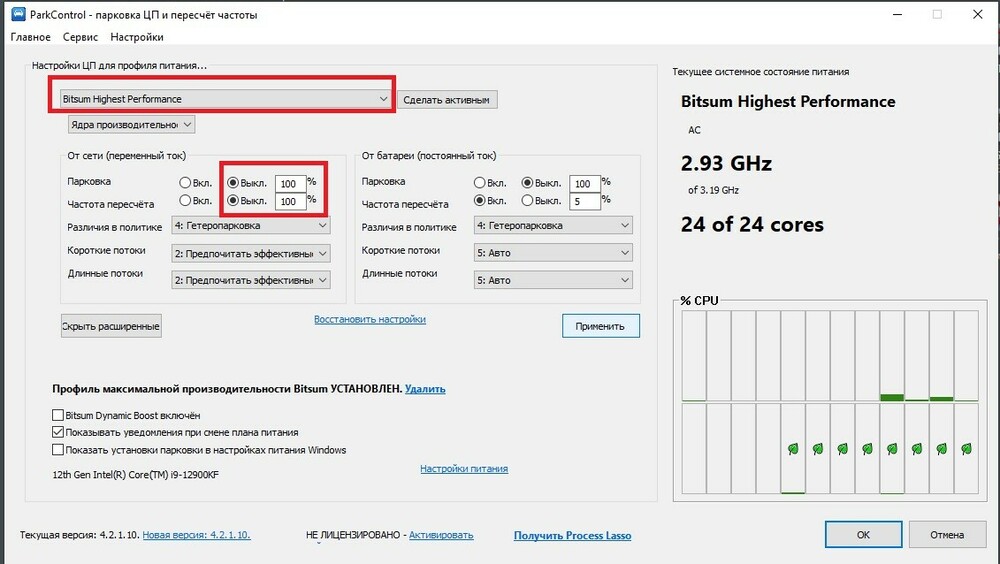1000x564 pixels.
Task: Click the 24 of 24 cores text
Action: pos(752,225)
